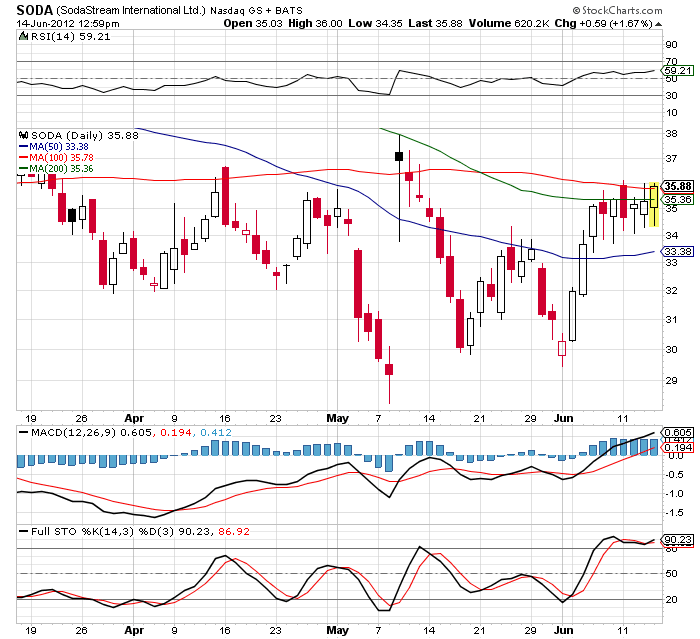The width and height of the screenshot is (700, 639).
Task: Click the blue MA(50) 33.38 legend entry
Action: [54, 146]
